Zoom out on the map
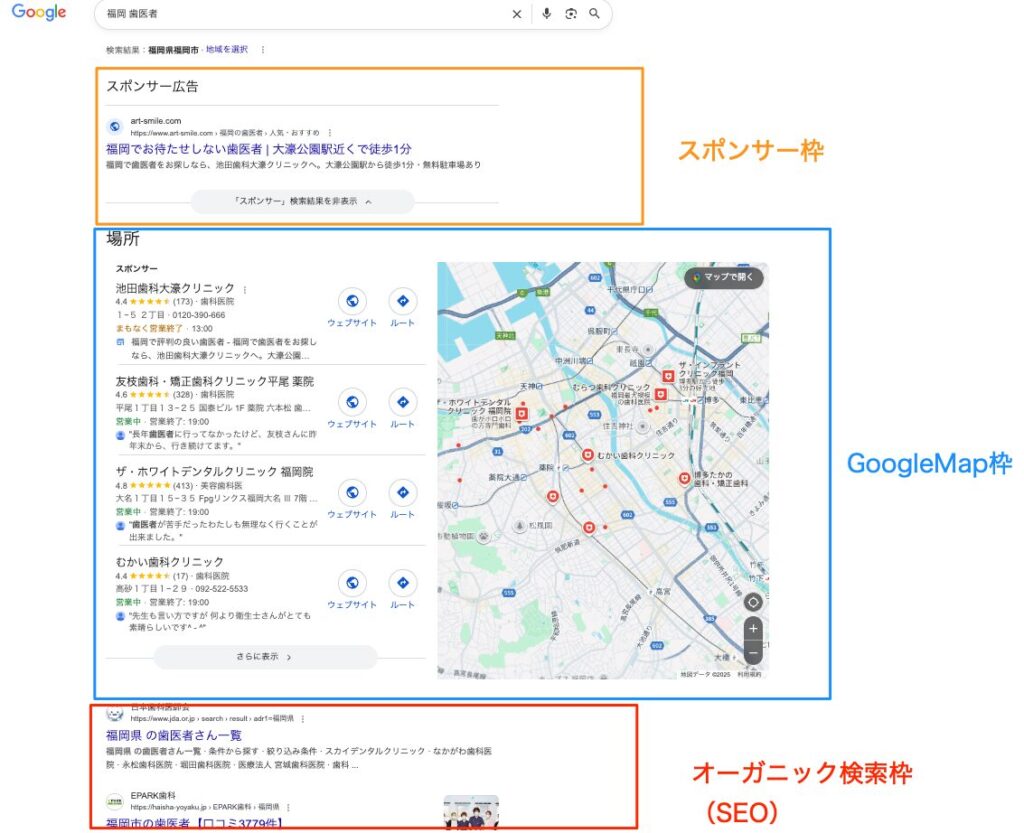The height and width of the screenshot is (833, 1024). click(752, 653)
